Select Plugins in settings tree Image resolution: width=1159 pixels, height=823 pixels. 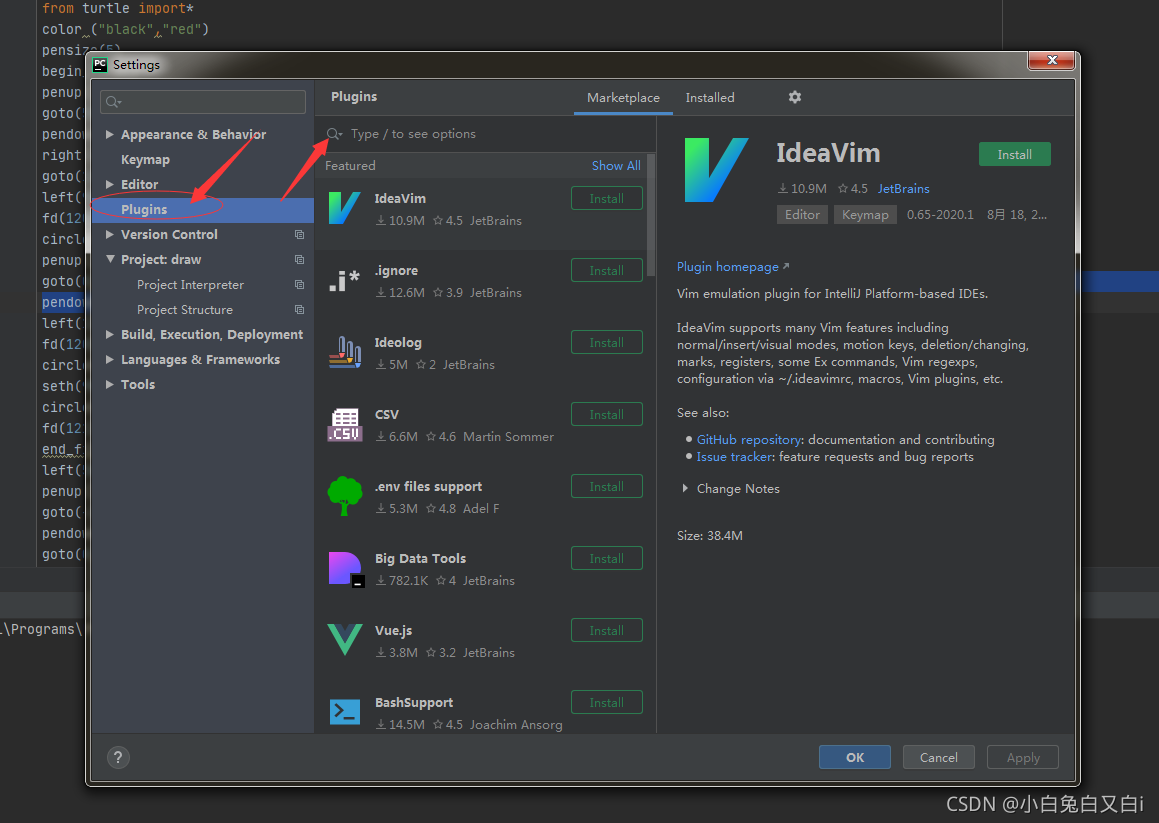(203, 209)
